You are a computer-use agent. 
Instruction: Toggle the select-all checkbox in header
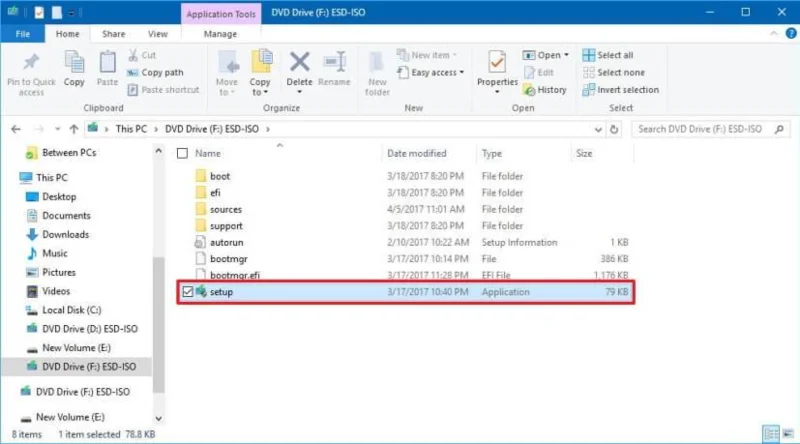point(182,153)
